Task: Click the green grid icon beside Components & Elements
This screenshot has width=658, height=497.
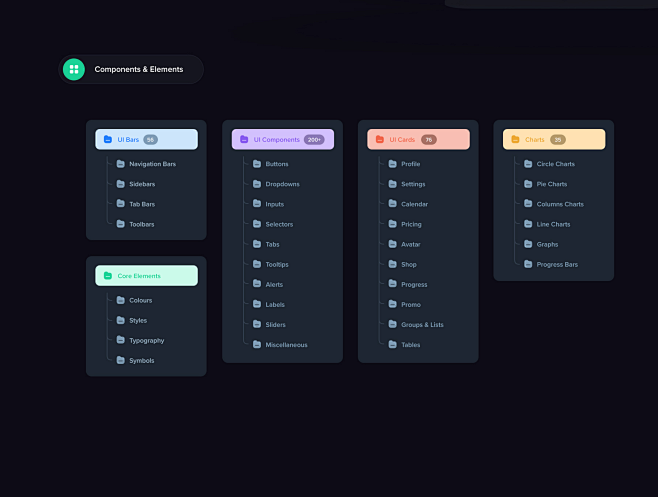Action: (74, 69)
